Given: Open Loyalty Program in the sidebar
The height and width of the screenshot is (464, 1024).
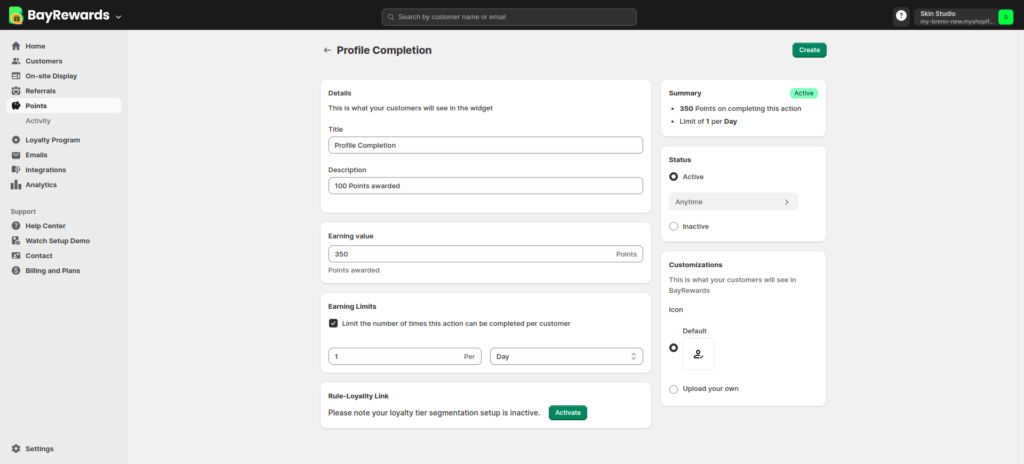Looking at the screenshot, I should (x=52, y=140).
